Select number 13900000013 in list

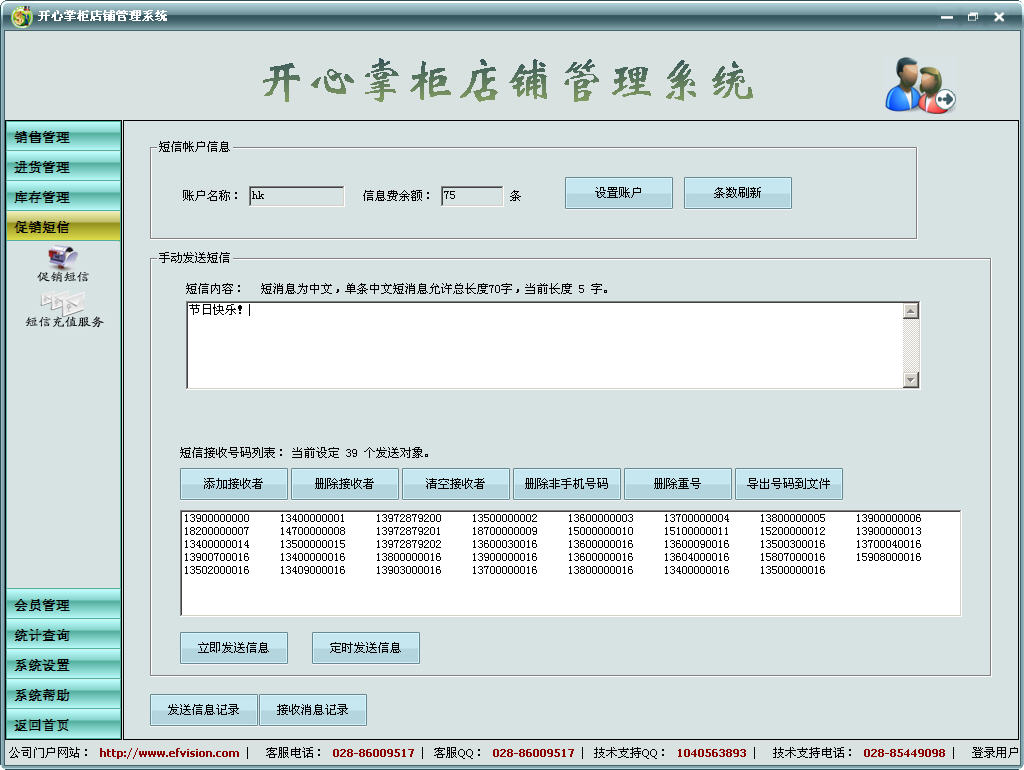coord(888,531)
